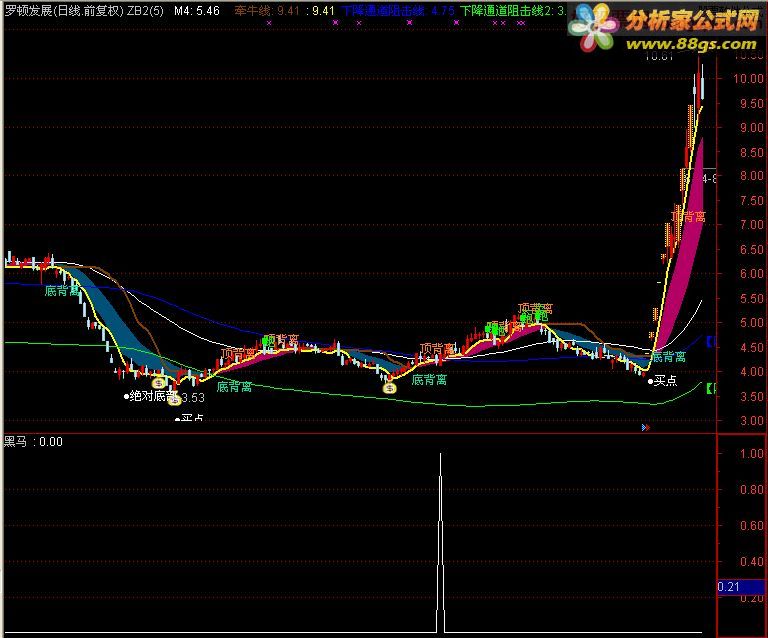Click the 1.00 label on lower axis
The height and width of the screenshot is (638, 768).
point(751,453)
